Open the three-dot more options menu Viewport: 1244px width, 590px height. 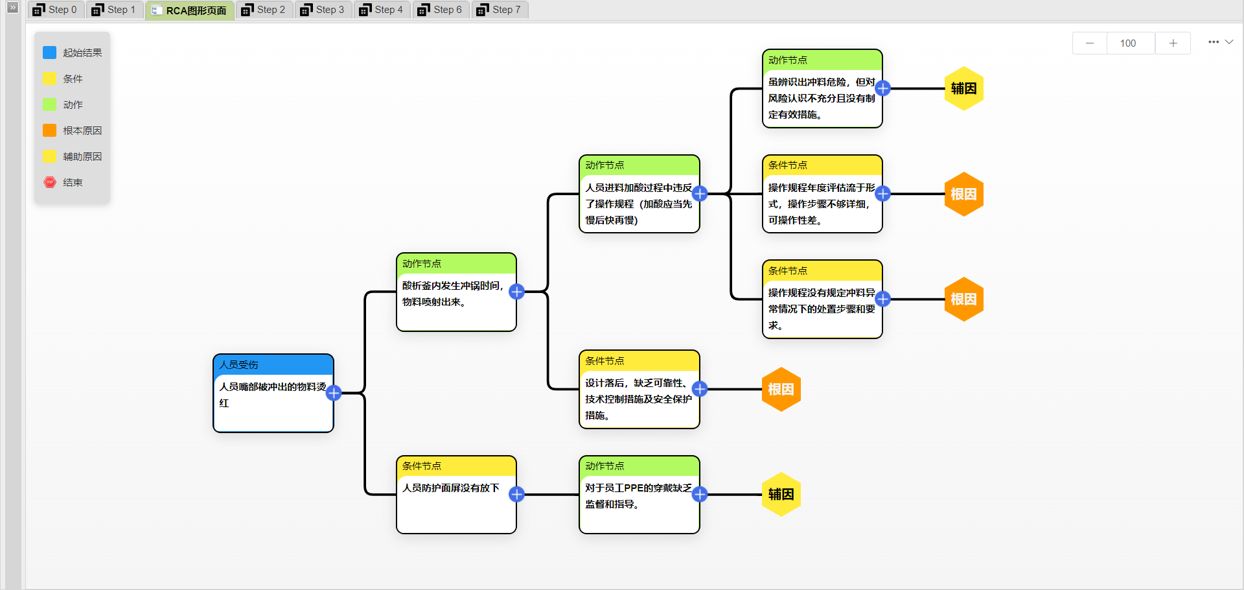point(1213,42)
